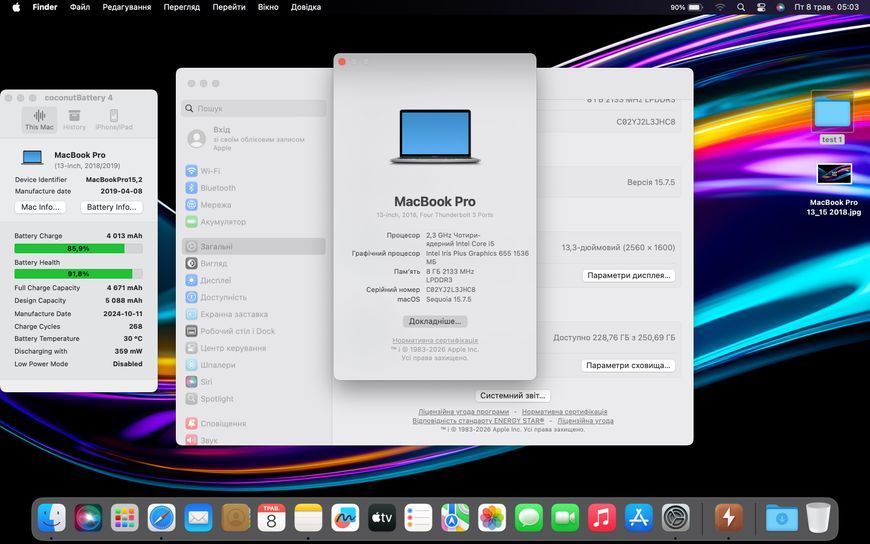The image size is (870, 544).
Task: Open coconutBattery icon in the Dock
Action: click(x=728, y=518)
